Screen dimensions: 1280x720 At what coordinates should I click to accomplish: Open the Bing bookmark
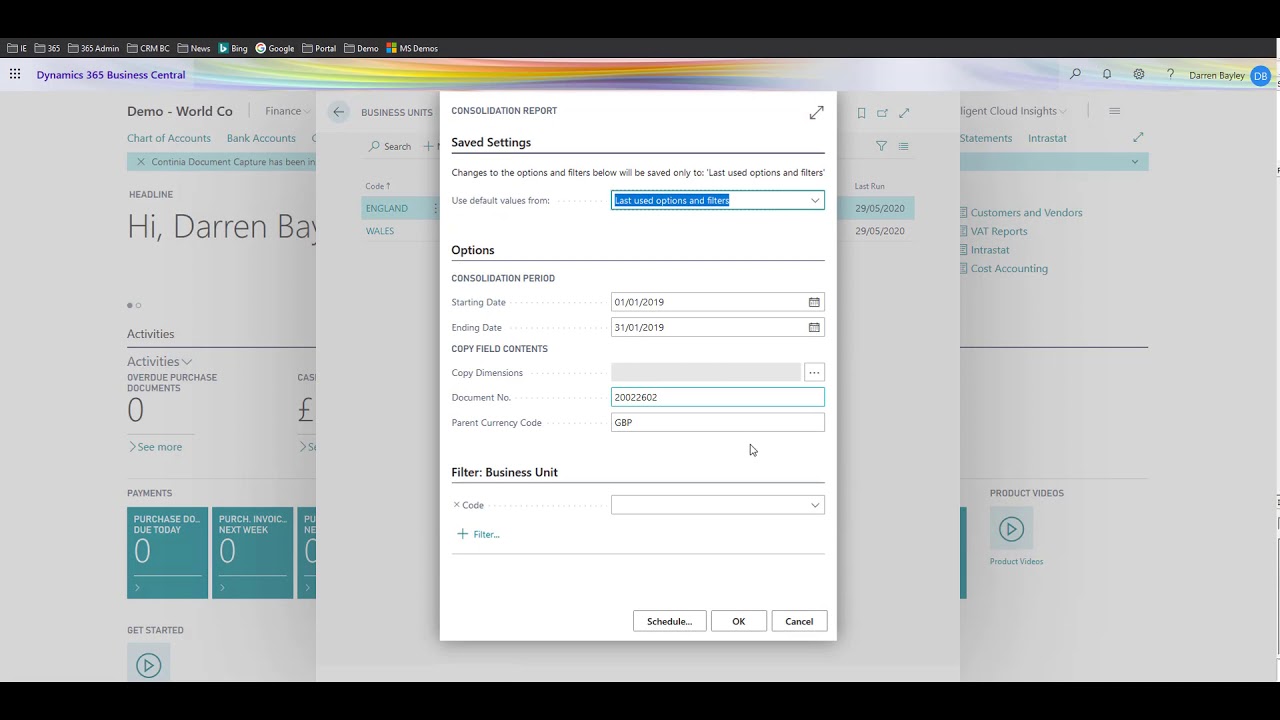tap(232, 48)
